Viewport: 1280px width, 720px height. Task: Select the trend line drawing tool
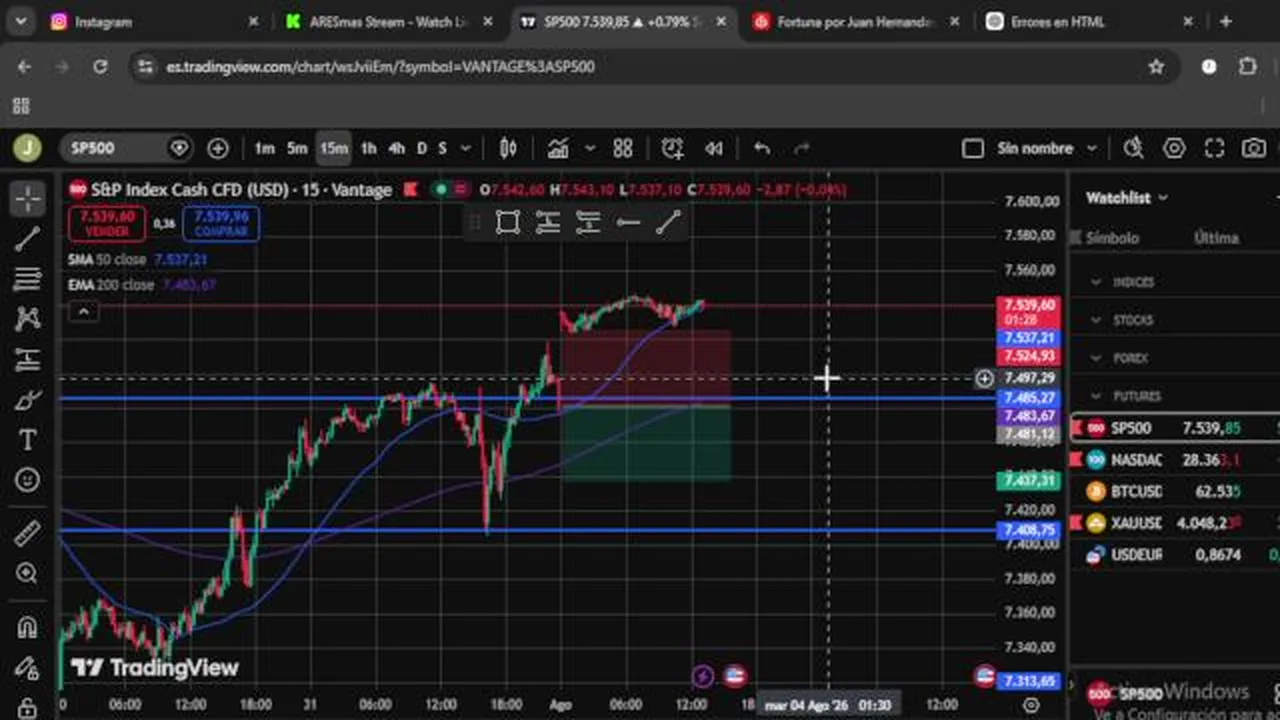click(28, 238)
